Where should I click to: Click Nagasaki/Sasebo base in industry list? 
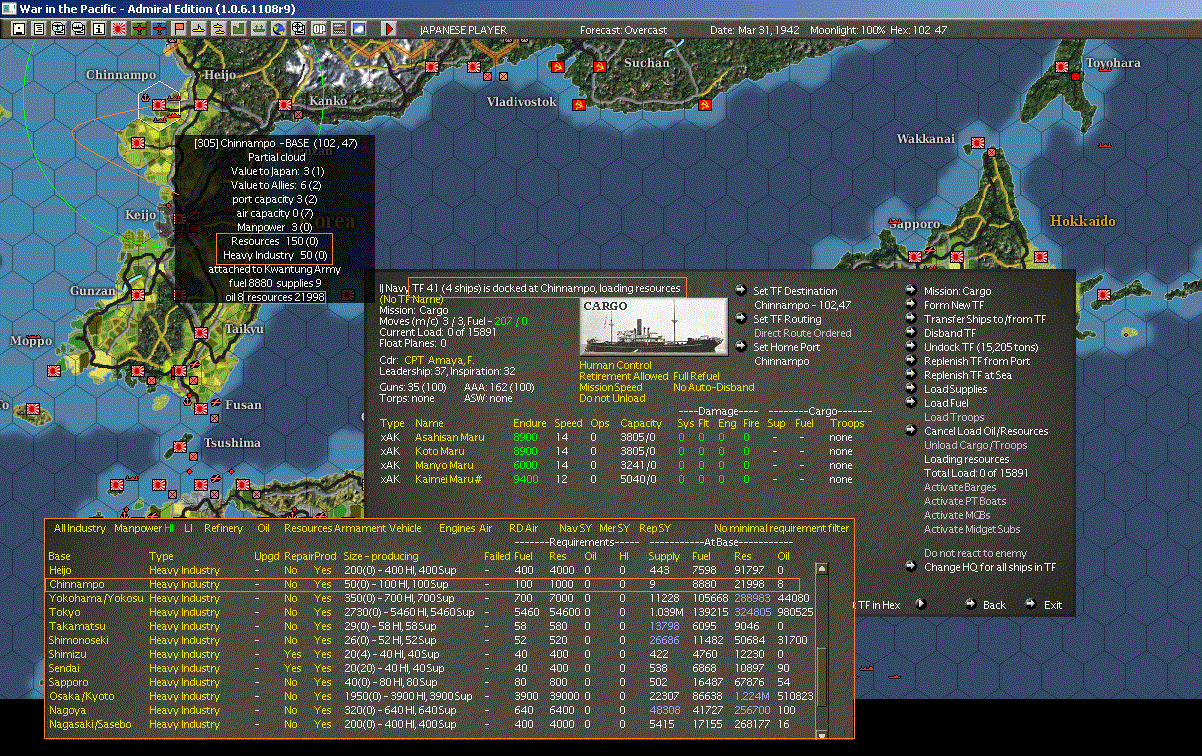click(90, 724)
